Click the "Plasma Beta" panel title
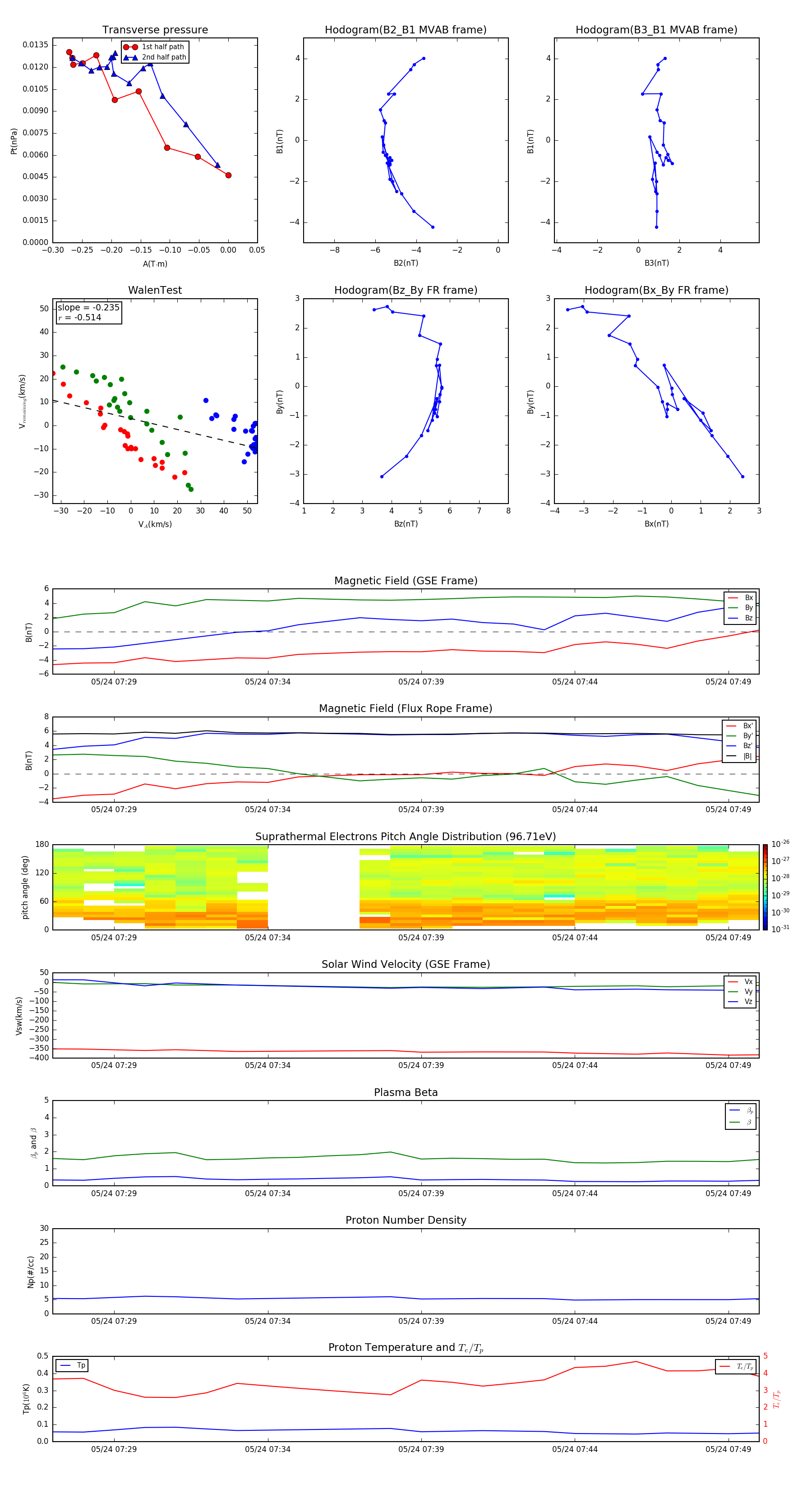Screen dimensions: 812x1489 406,1093
